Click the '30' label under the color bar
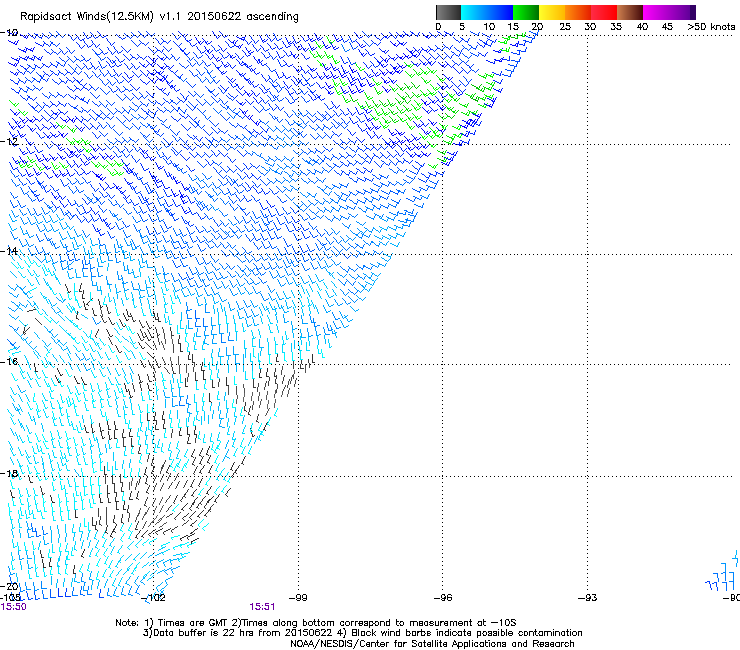The image size is (740, 650). (x=590, y=27)
